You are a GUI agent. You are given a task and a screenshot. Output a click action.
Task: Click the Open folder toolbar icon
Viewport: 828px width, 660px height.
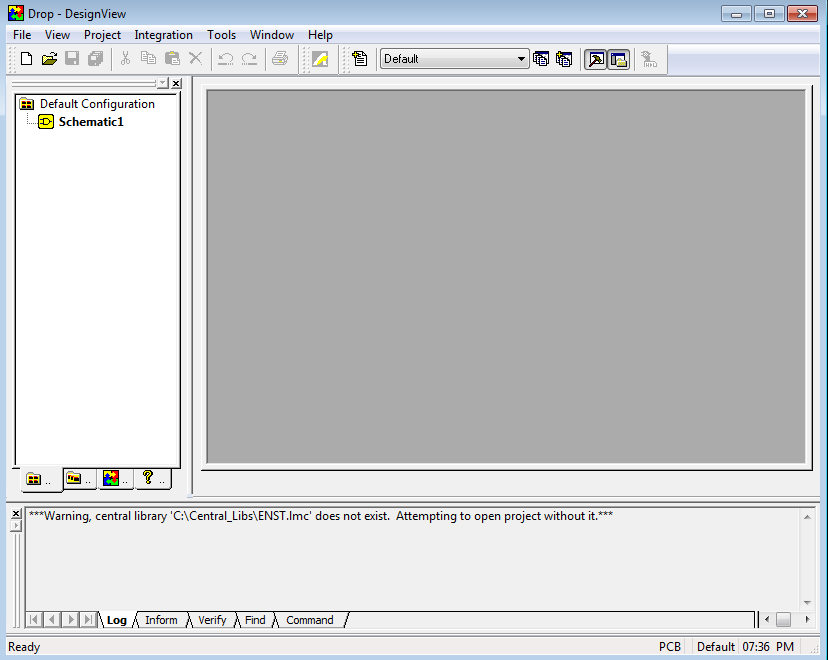pos(49,59)
